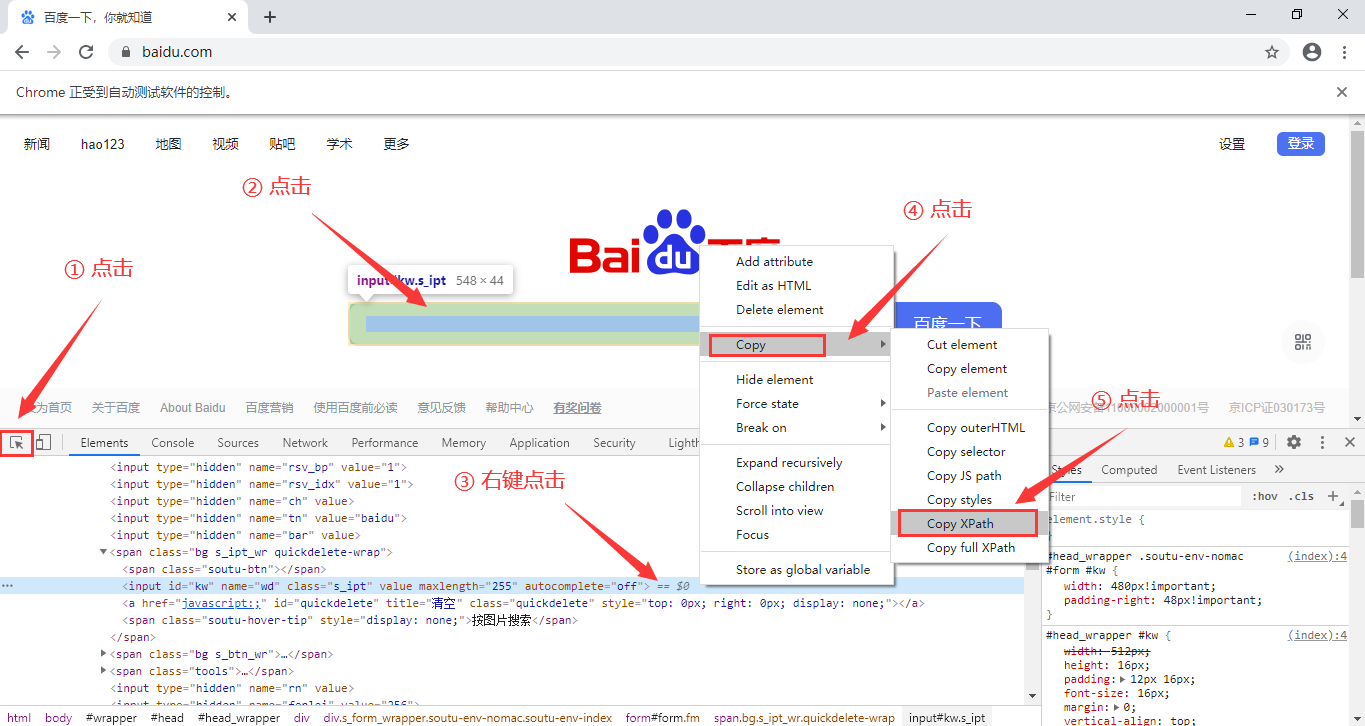This screenshot has width=1365, height=726.
Task: Dismiss the automation control infobar
Action: (x=1342, y=92)
